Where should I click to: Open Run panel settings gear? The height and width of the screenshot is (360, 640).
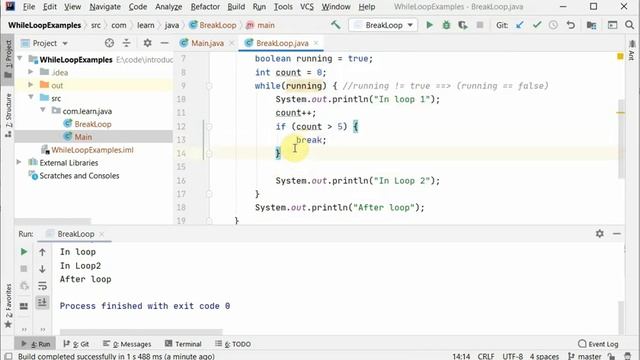[600, 233]
